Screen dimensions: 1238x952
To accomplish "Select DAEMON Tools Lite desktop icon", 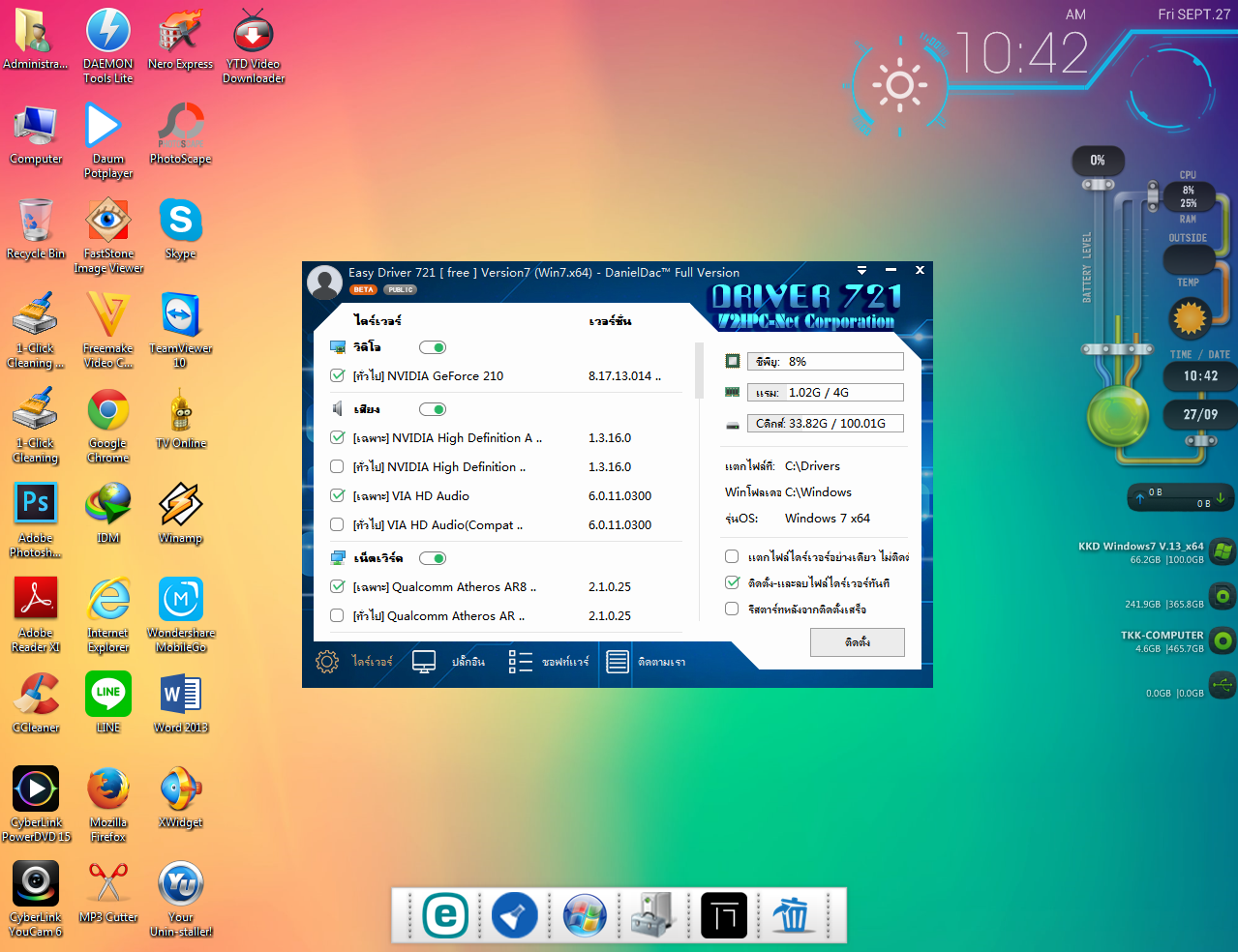I will pos(108,45).
